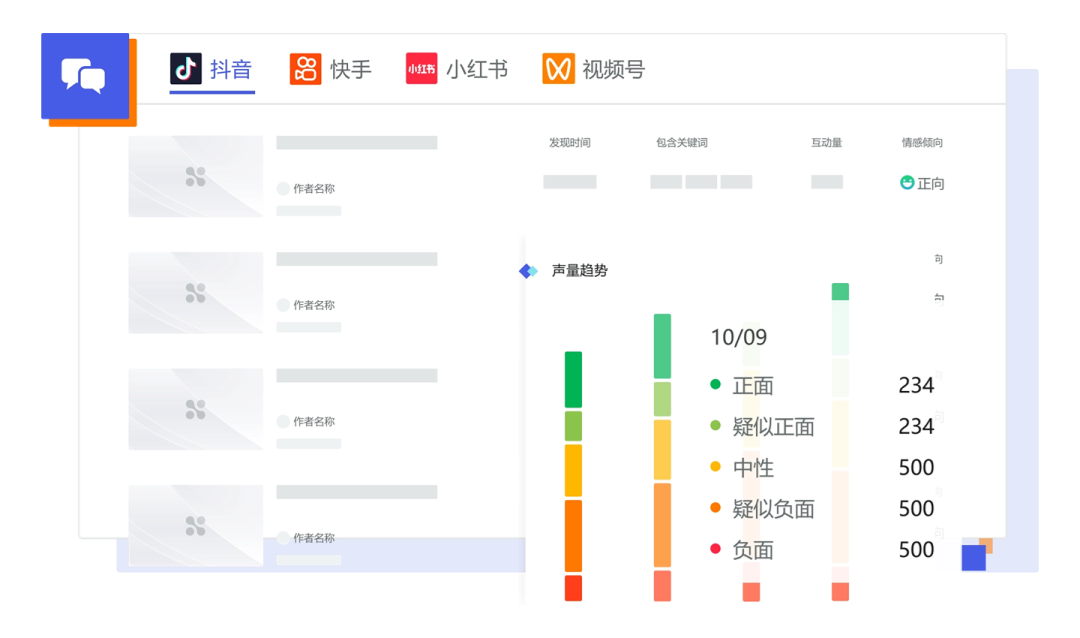
Task: Click the 情感倾向 column header
Action: coord(922,143)
